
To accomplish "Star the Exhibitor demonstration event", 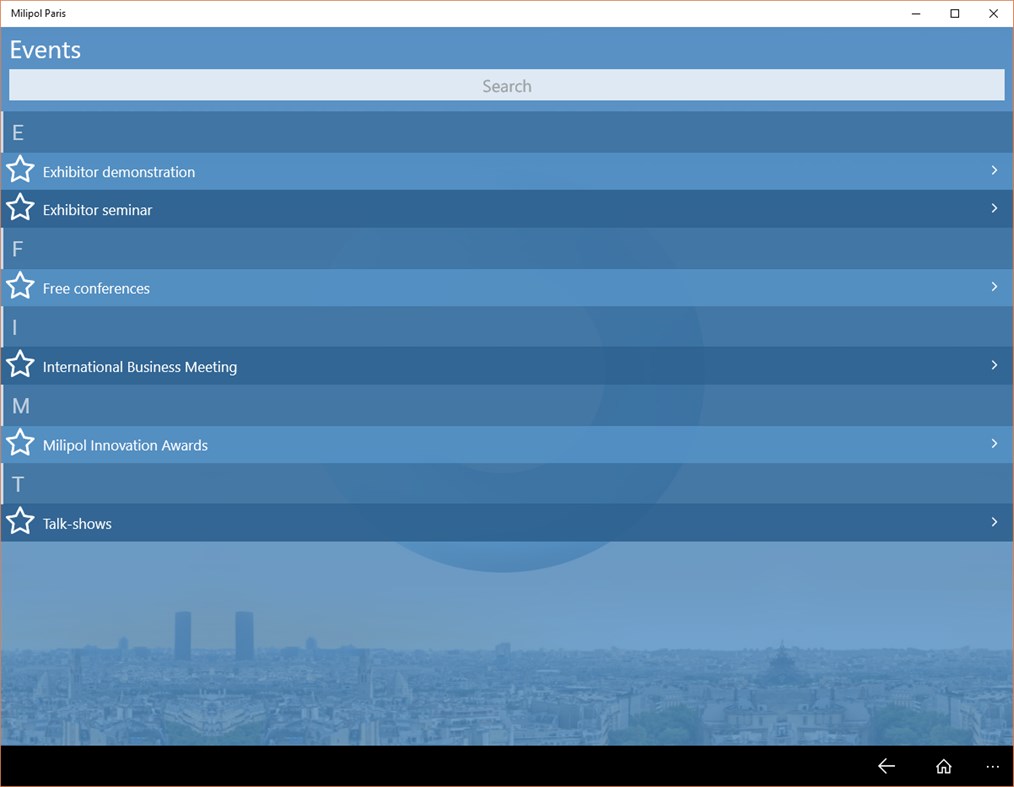I will 20,169.
